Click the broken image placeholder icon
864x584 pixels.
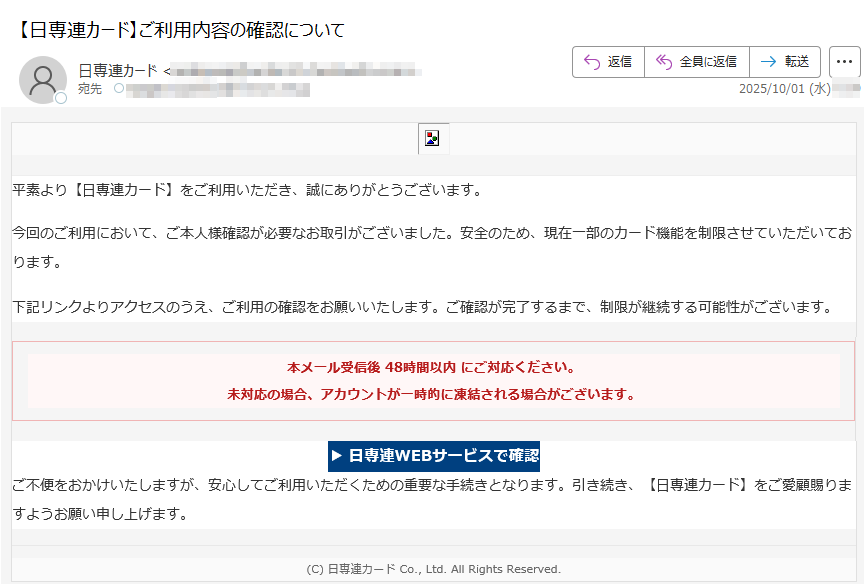432,139
